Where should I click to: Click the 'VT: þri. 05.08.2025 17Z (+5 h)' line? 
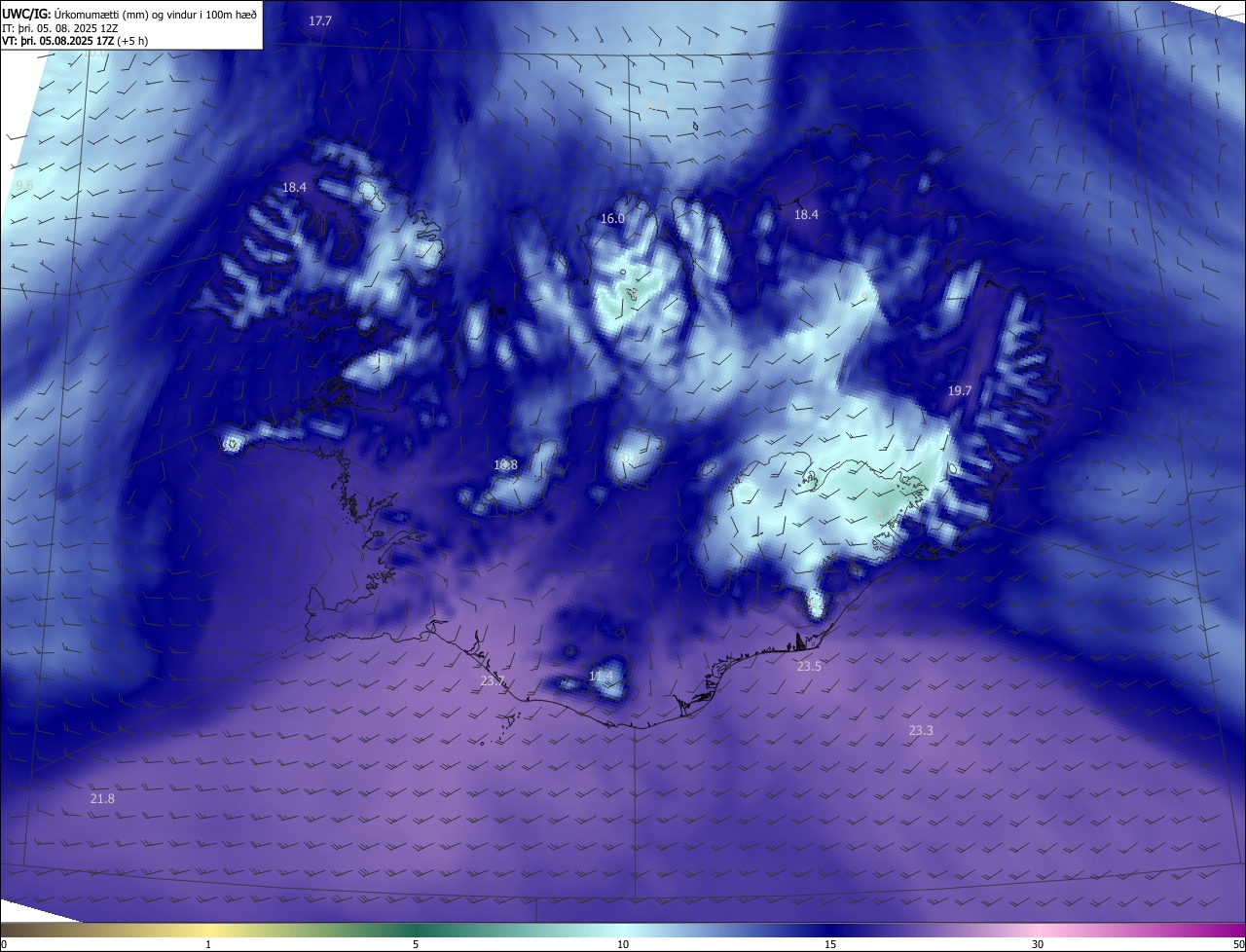[75, 41]
